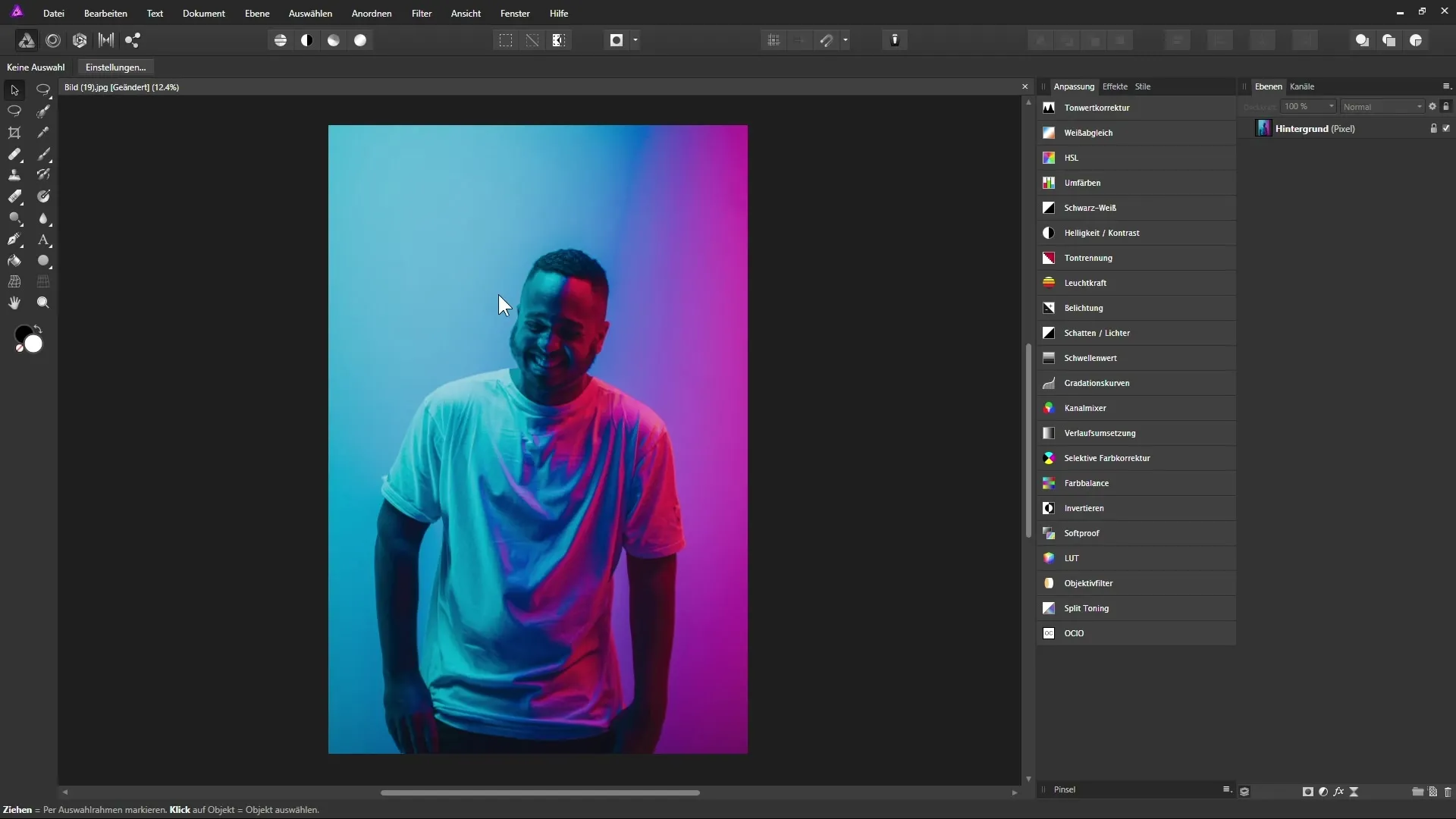Toggle Quick Mask in the toolbar
The width and height of the screenshot is (1456, 819).
coord(617,40)
